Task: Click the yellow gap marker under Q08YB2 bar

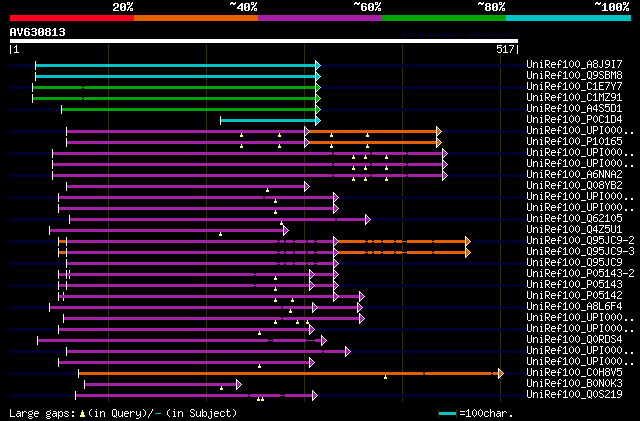Action: [267, 190]
